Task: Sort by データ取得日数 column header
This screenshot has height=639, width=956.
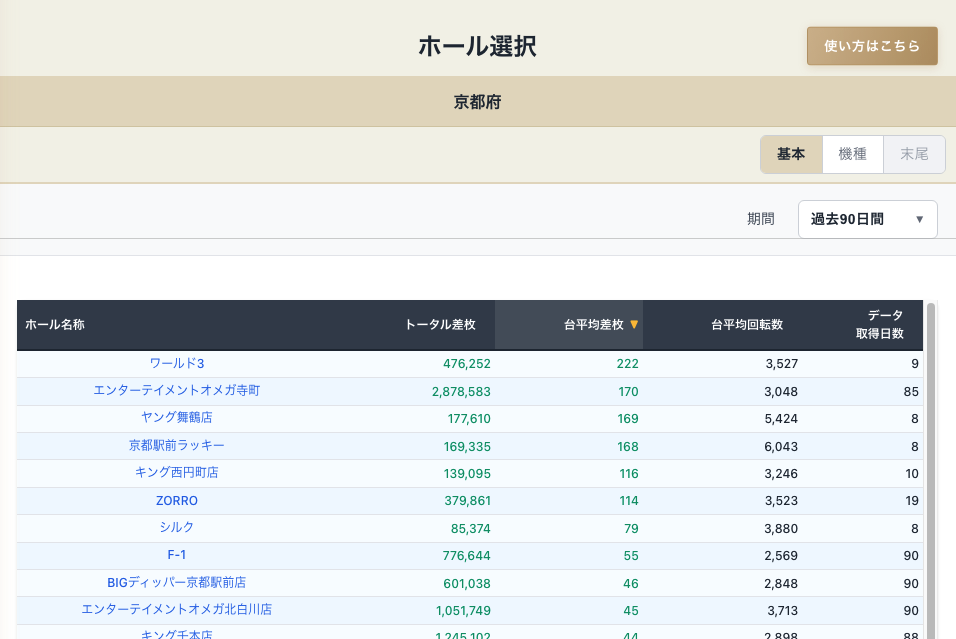Action: pos(879,325)
